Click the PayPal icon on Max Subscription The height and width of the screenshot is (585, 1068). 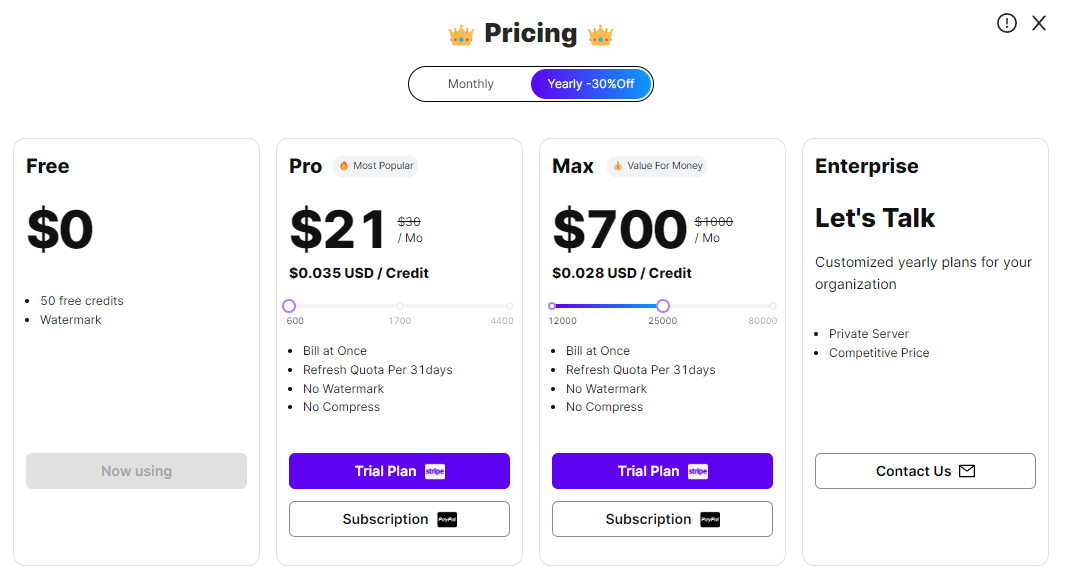coord(710,520)
